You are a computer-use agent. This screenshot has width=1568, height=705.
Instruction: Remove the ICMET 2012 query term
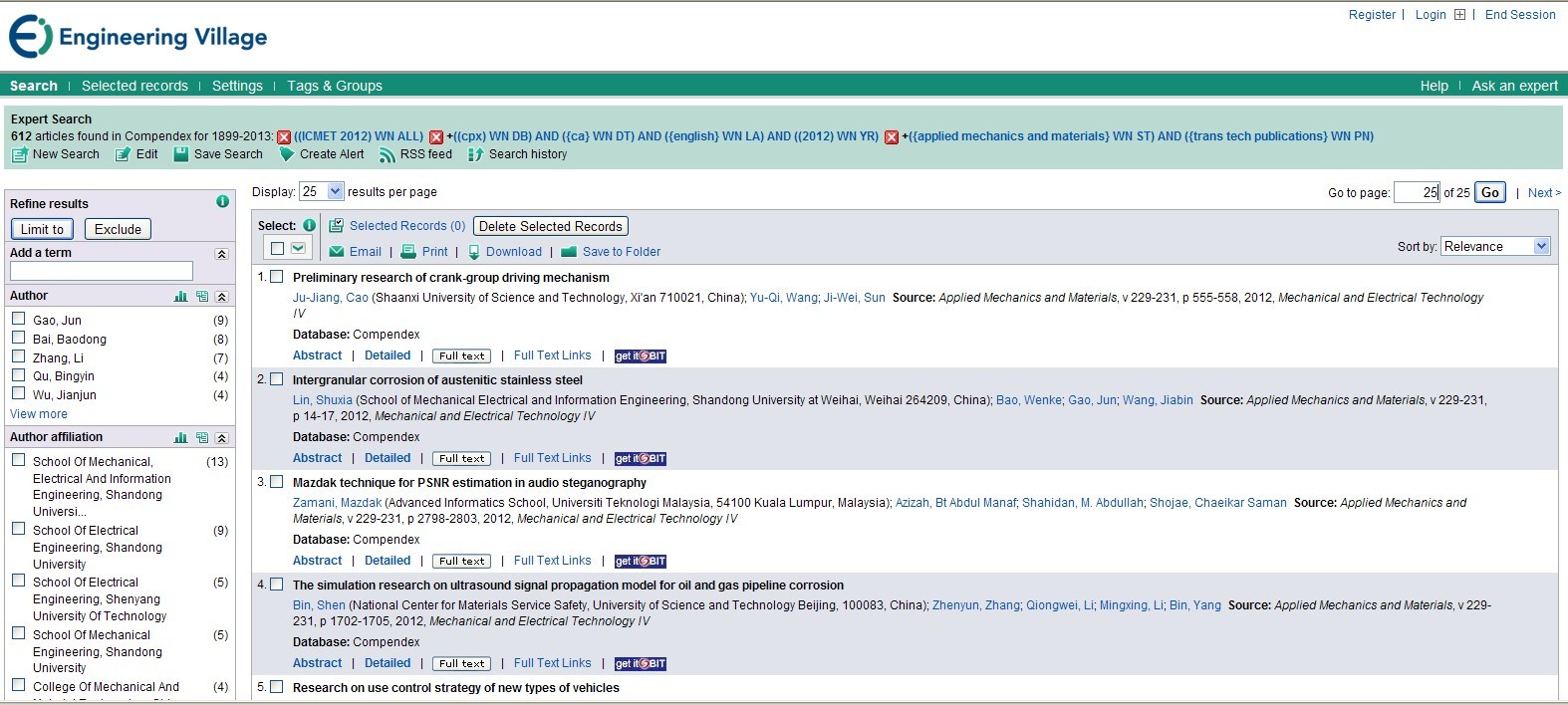284,137
